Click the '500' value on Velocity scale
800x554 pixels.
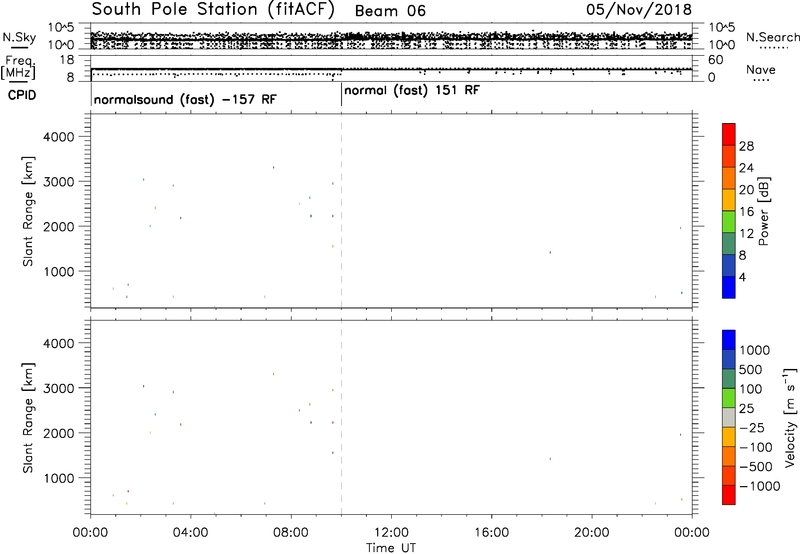750,369
